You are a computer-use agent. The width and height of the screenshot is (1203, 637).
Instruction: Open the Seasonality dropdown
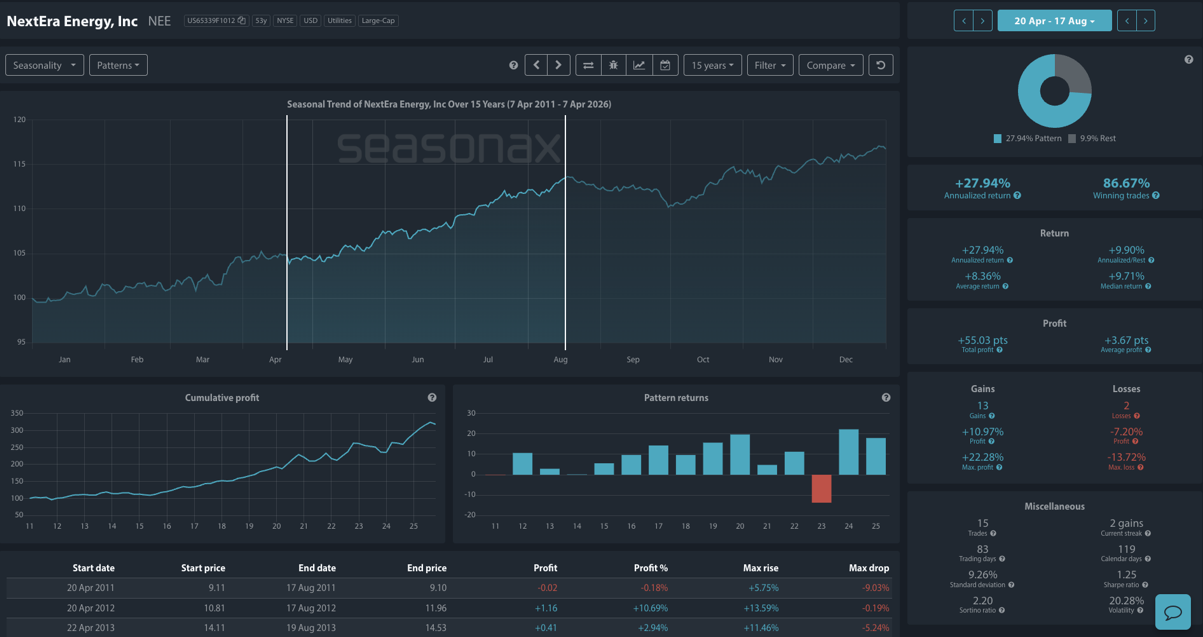[x=44, y=64]
